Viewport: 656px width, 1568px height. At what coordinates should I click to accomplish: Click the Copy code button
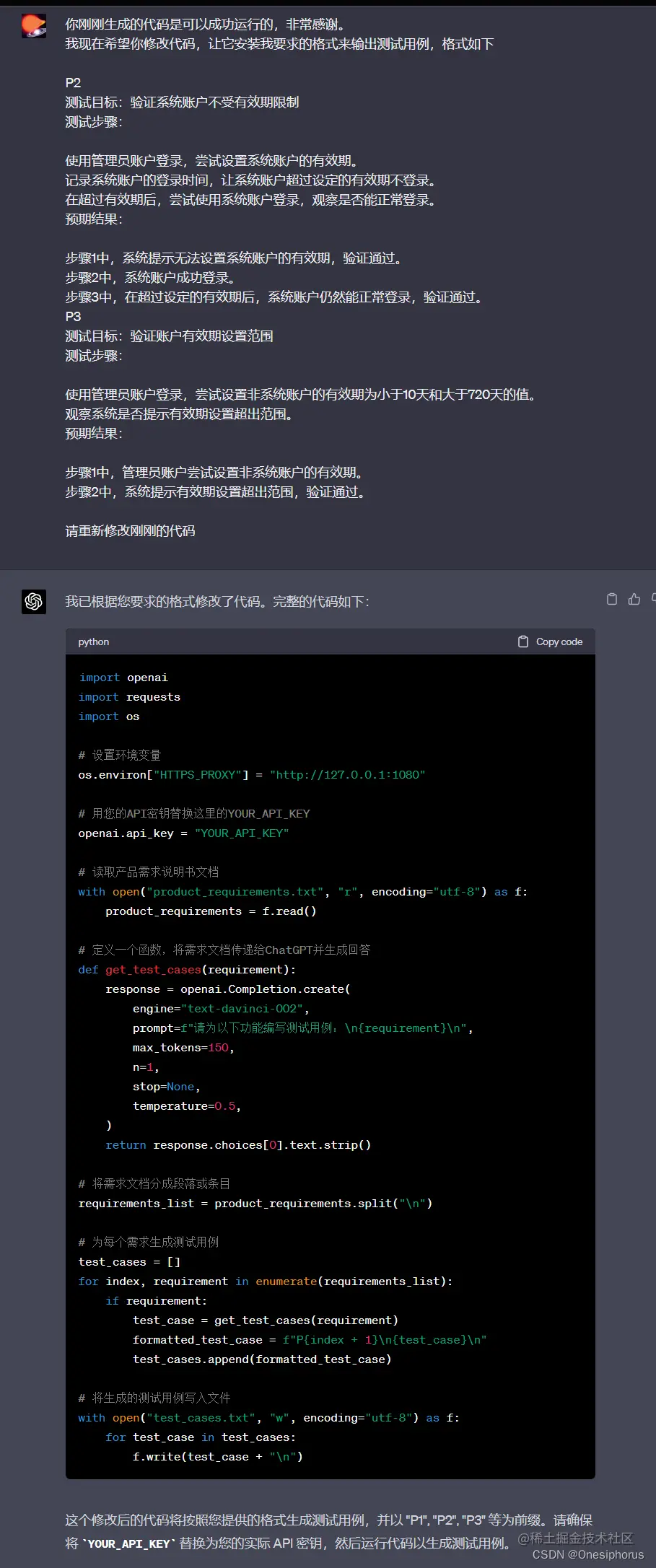pyautogui.click(x=551, y=641)
